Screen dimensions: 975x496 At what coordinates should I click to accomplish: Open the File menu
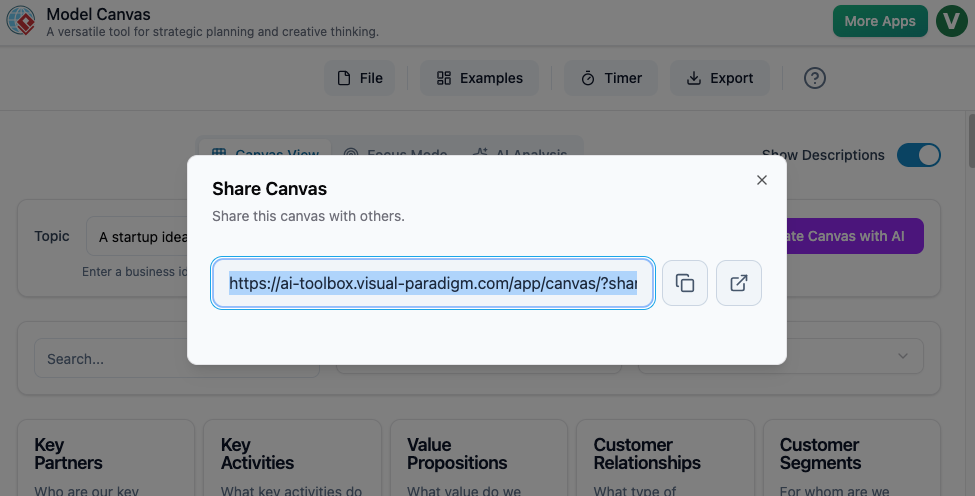pyautogui.click(x=359, y=78)
